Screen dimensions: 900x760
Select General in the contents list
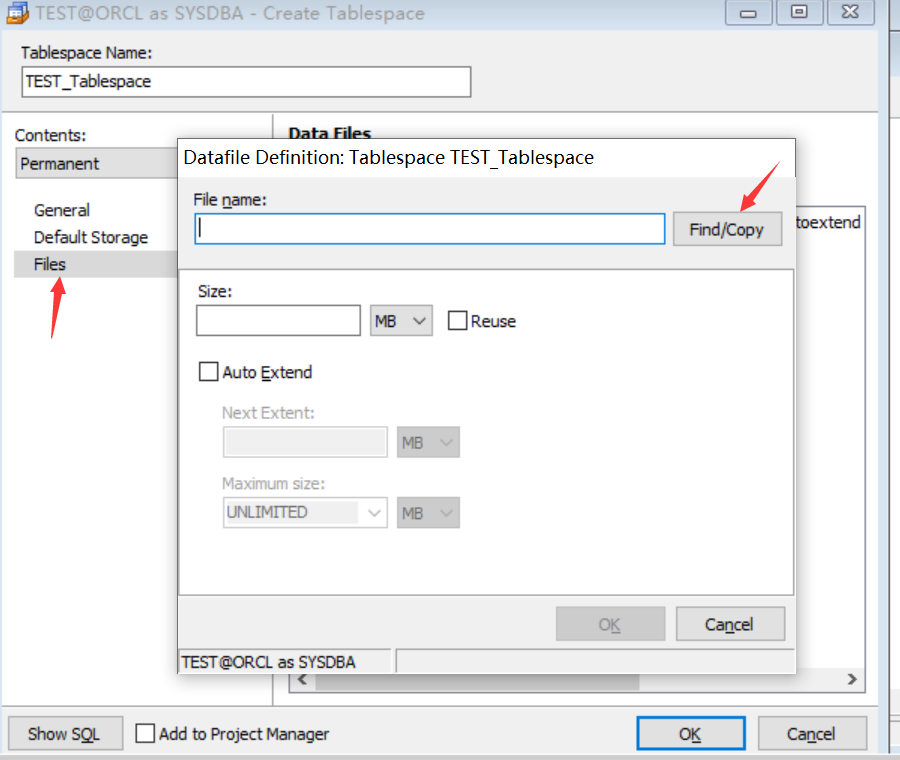tap(62, 210)
